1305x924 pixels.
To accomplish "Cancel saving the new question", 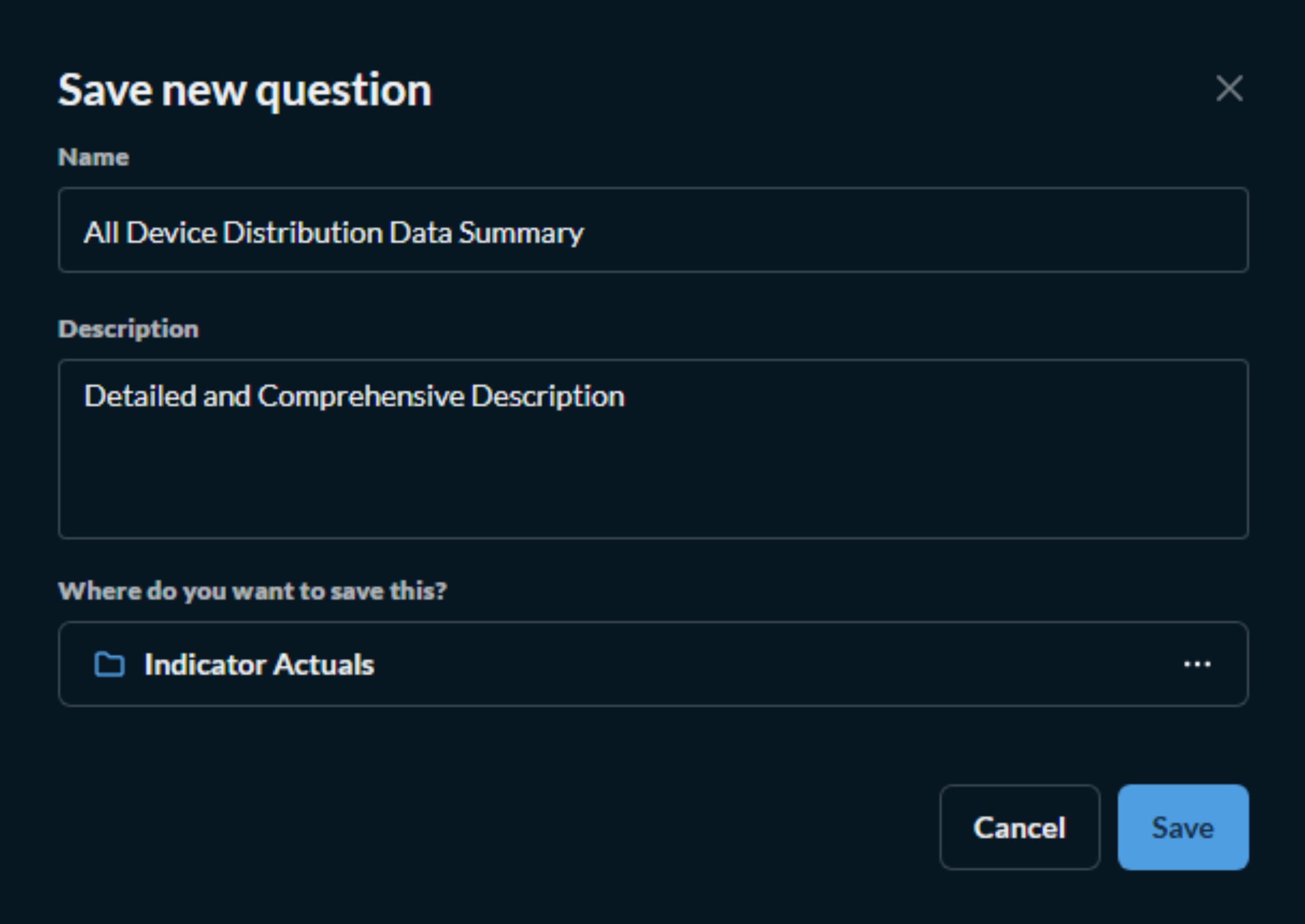I will click(1020, 828).
